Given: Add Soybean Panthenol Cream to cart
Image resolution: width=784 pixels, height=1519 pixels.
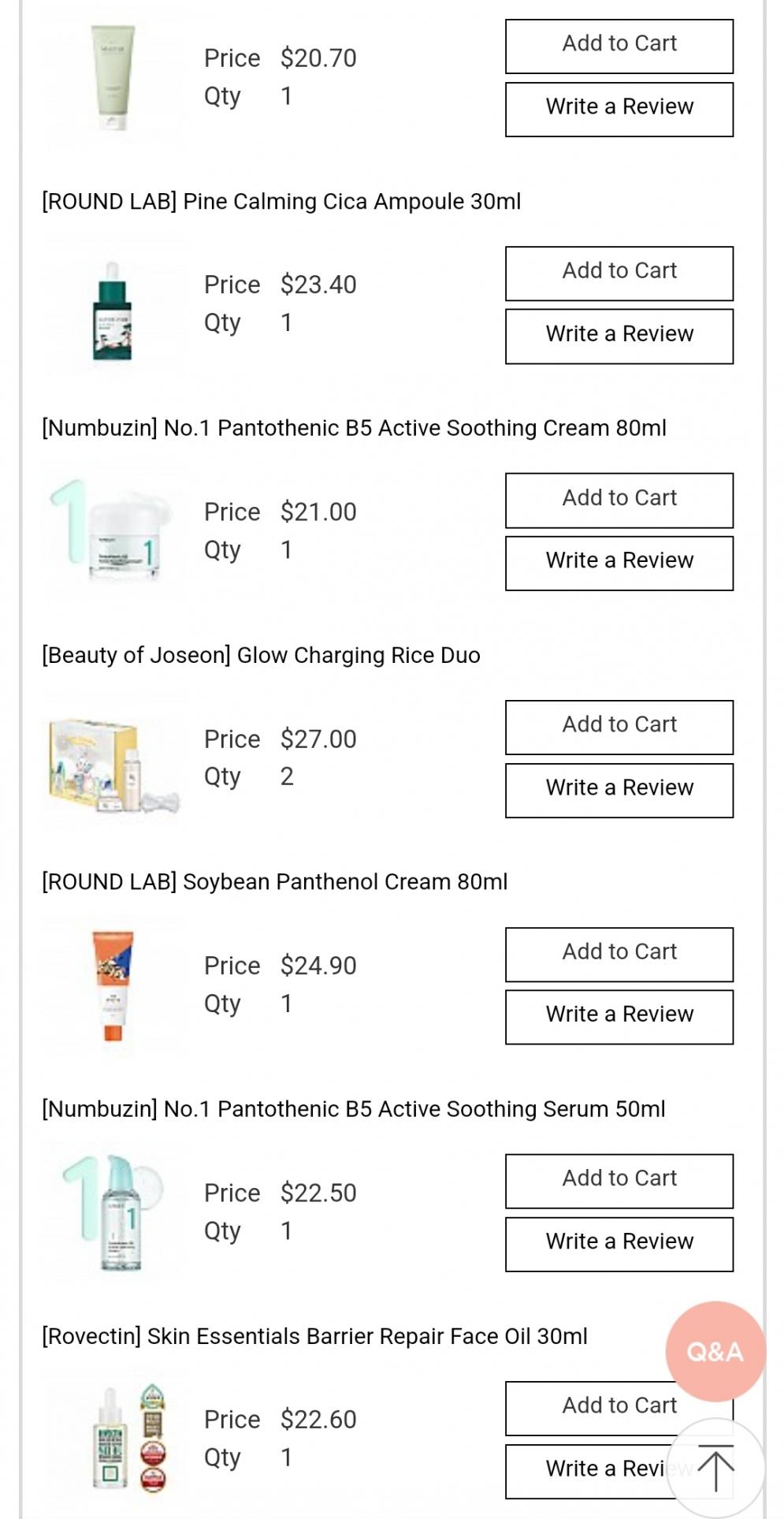Looking at the screenshot, I should click(x=619, y=954).
